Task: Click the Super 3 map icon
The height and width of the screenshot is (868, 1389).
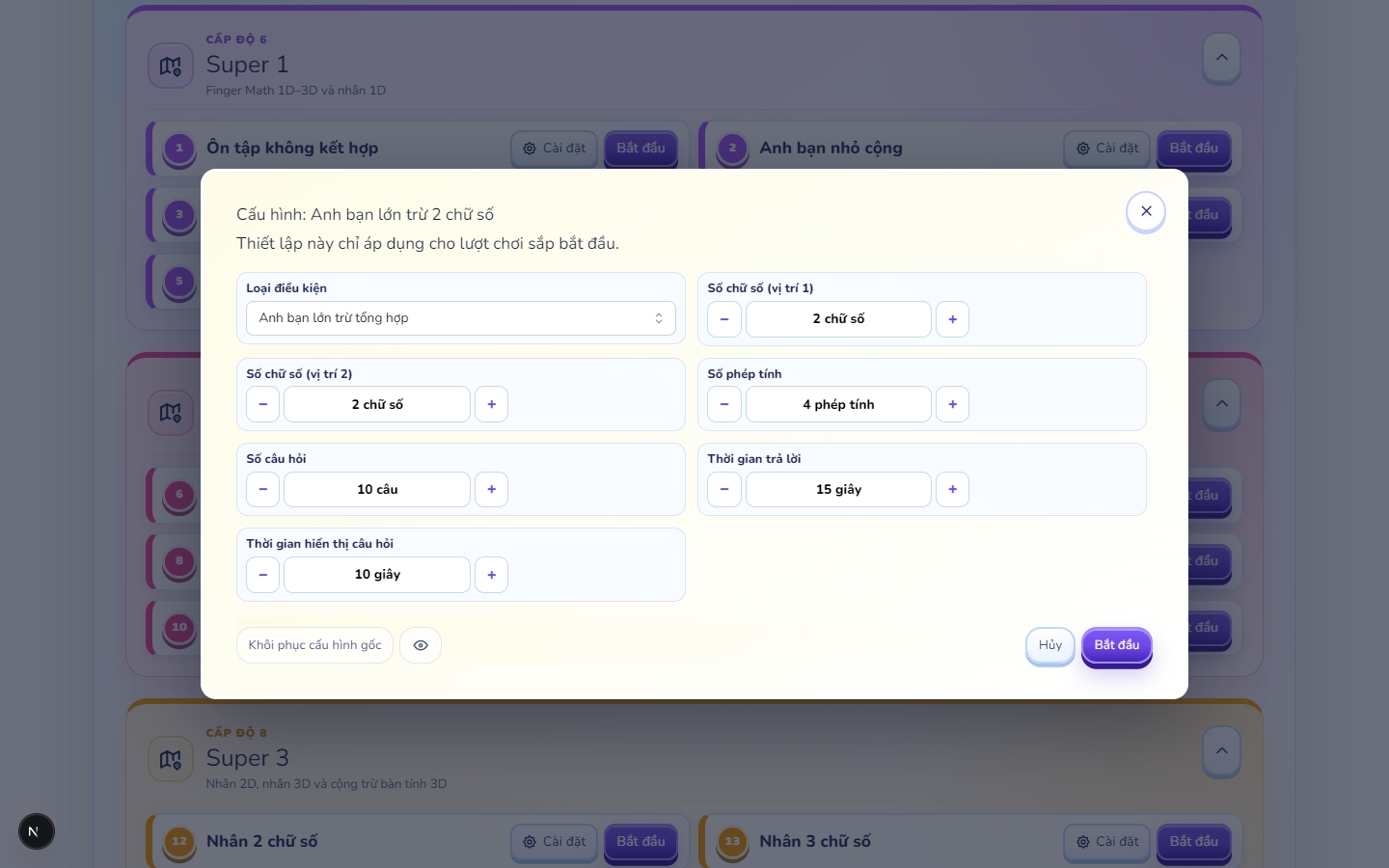Action: pyautogui.click(x=171, y=759)
